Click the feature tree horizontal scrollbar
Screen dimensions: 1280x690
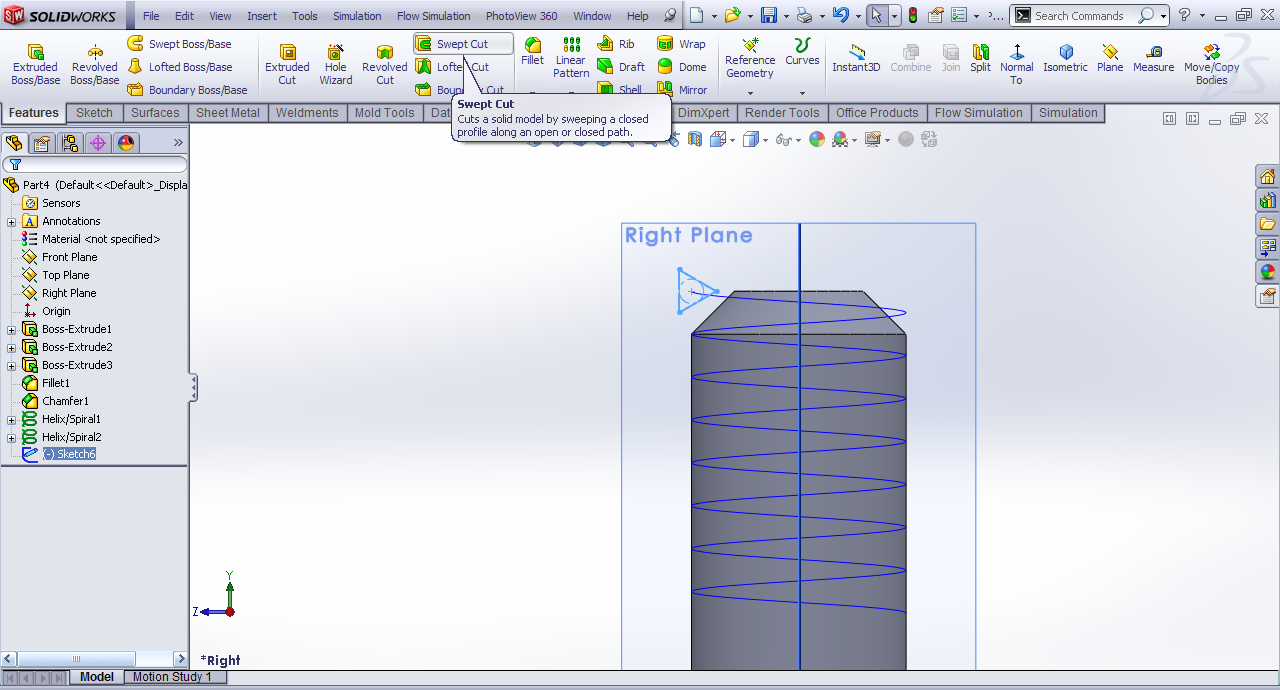point(75,659)
